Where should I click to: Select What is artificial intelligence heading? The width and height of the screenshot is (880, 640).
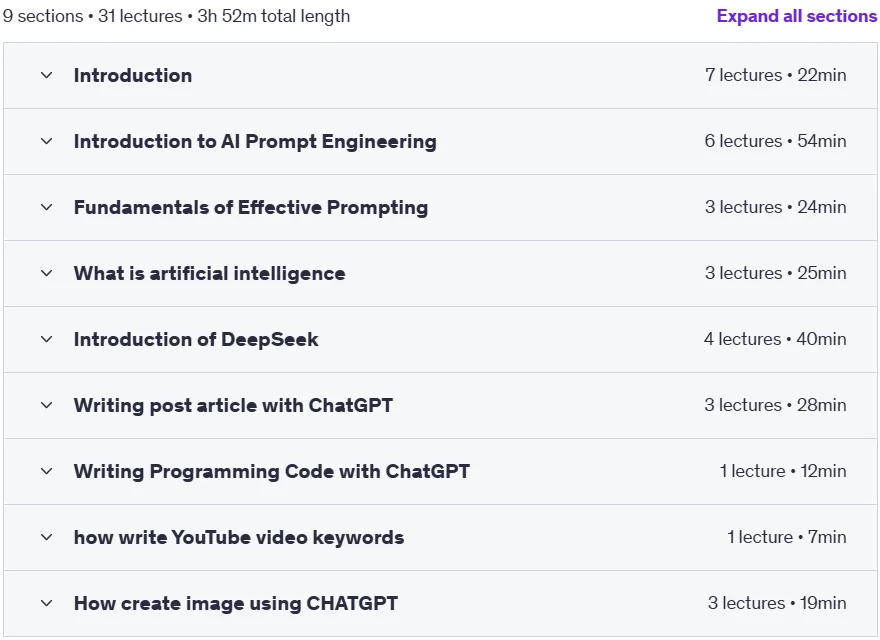209,273
